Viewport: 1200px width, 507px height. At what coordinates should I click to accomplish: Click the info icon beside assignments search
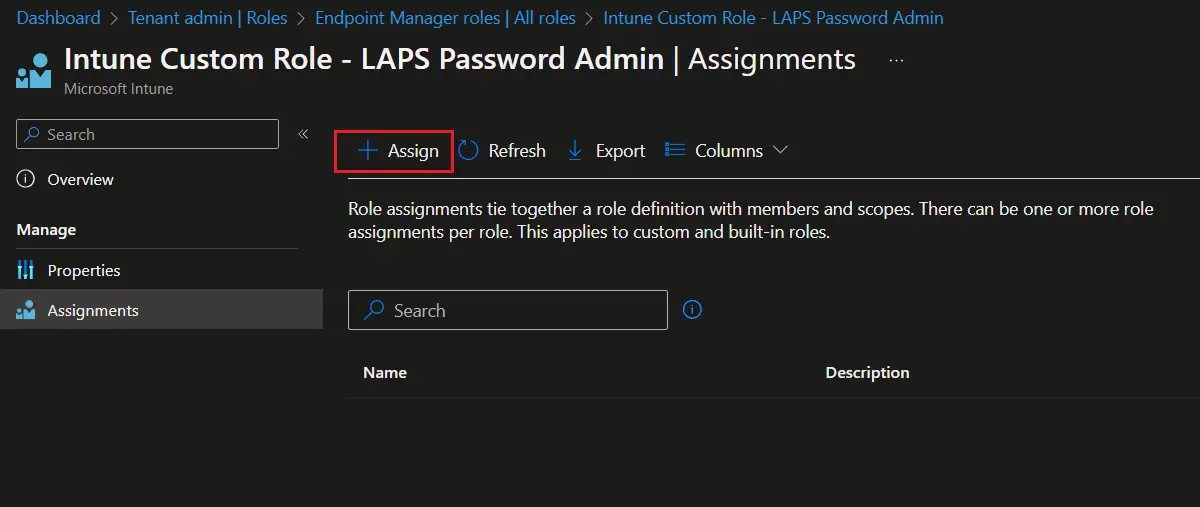click(692, 310)
